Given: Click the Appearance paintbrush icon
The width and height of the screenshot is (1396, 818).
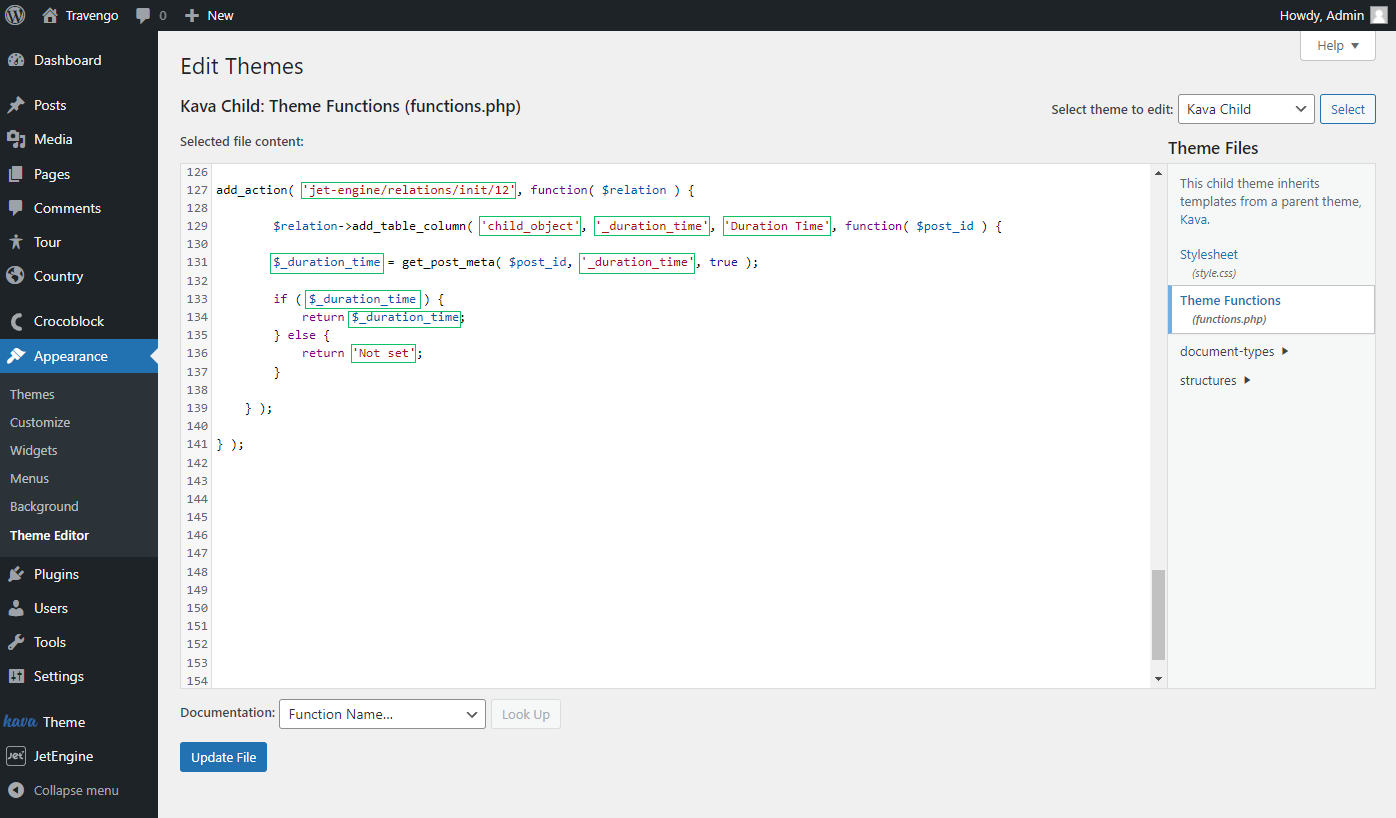Looking at the screenshot, I should pyautogui.click(x=16, y=356).
